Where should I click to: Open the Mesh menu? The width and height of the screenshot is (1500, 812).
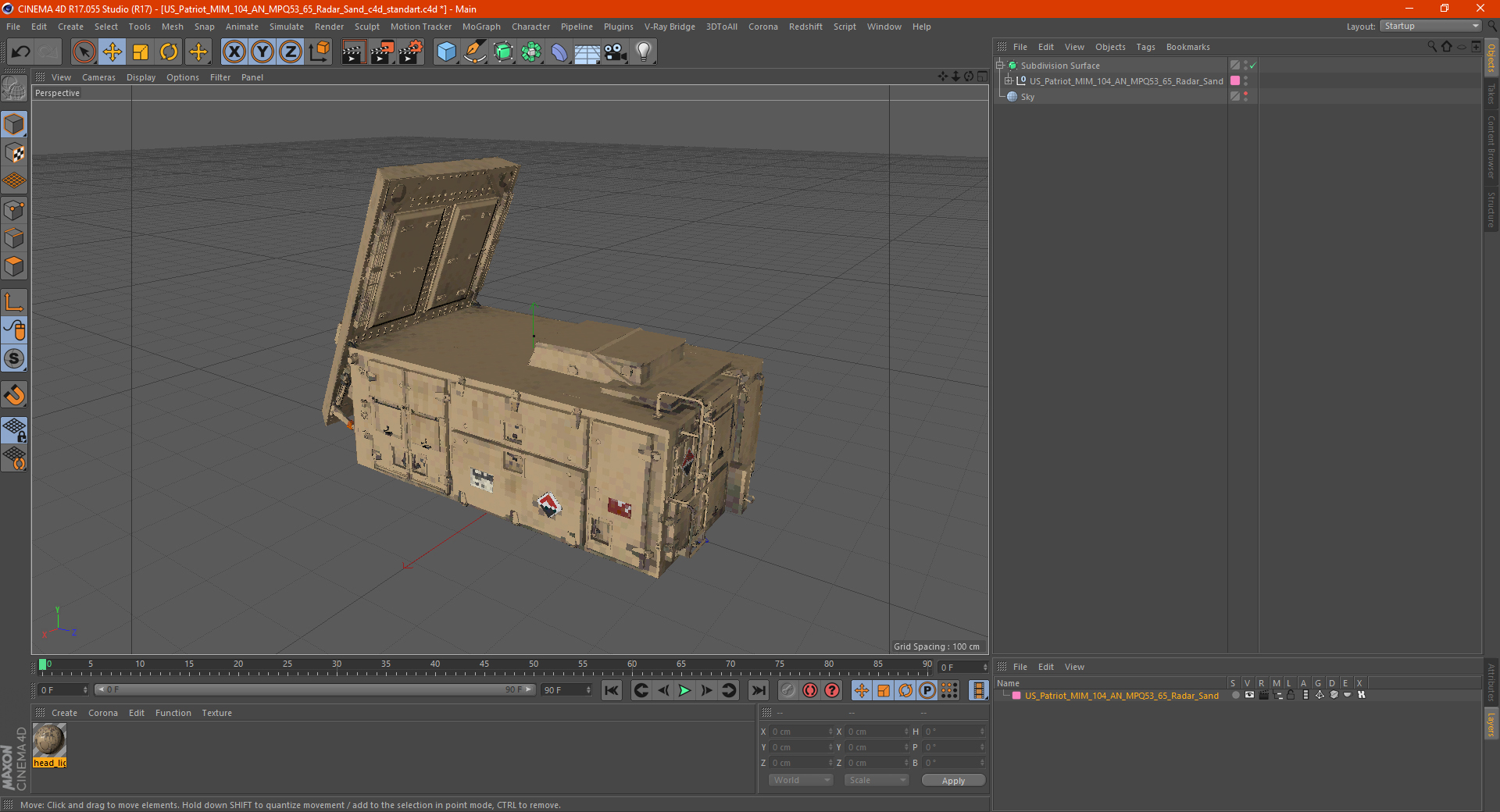click(172, 27)
